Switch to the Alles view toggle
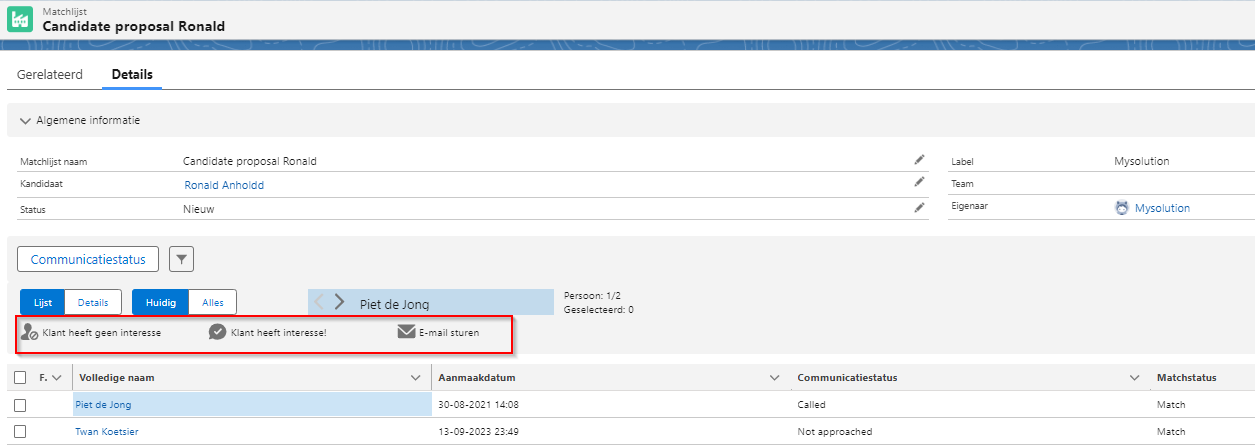Screen dimensions: 1255x445 213,302
